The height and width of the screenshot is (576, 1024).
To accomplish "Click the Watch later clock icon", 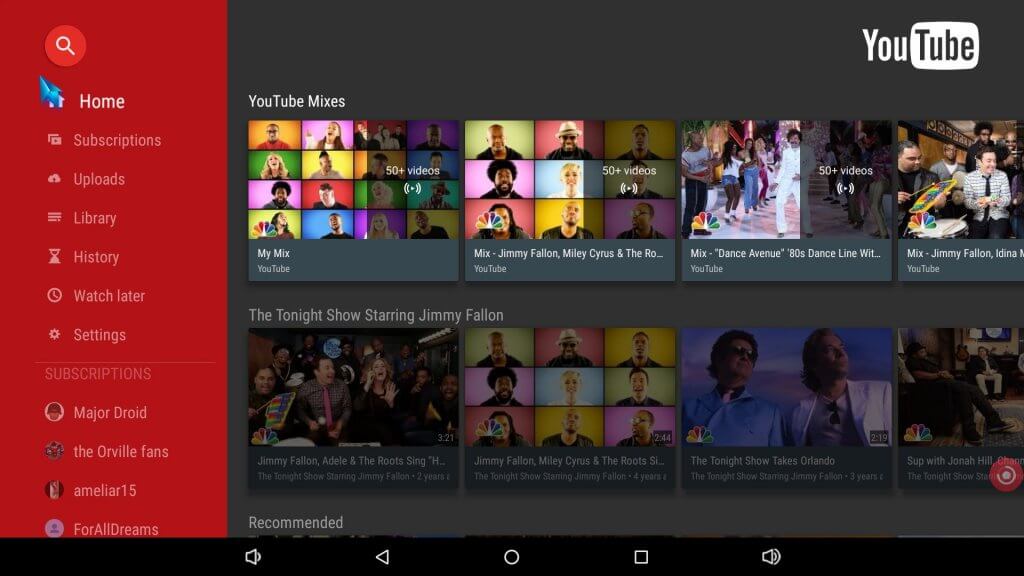I will pyautogui.click(x=54, y=296).
